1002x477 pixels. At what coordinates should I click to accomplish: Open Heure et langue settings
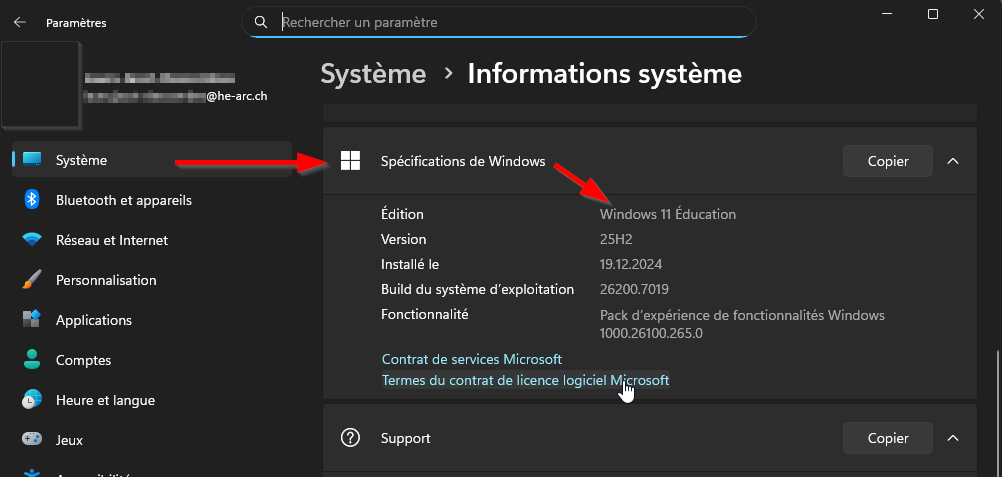[105, 400]
